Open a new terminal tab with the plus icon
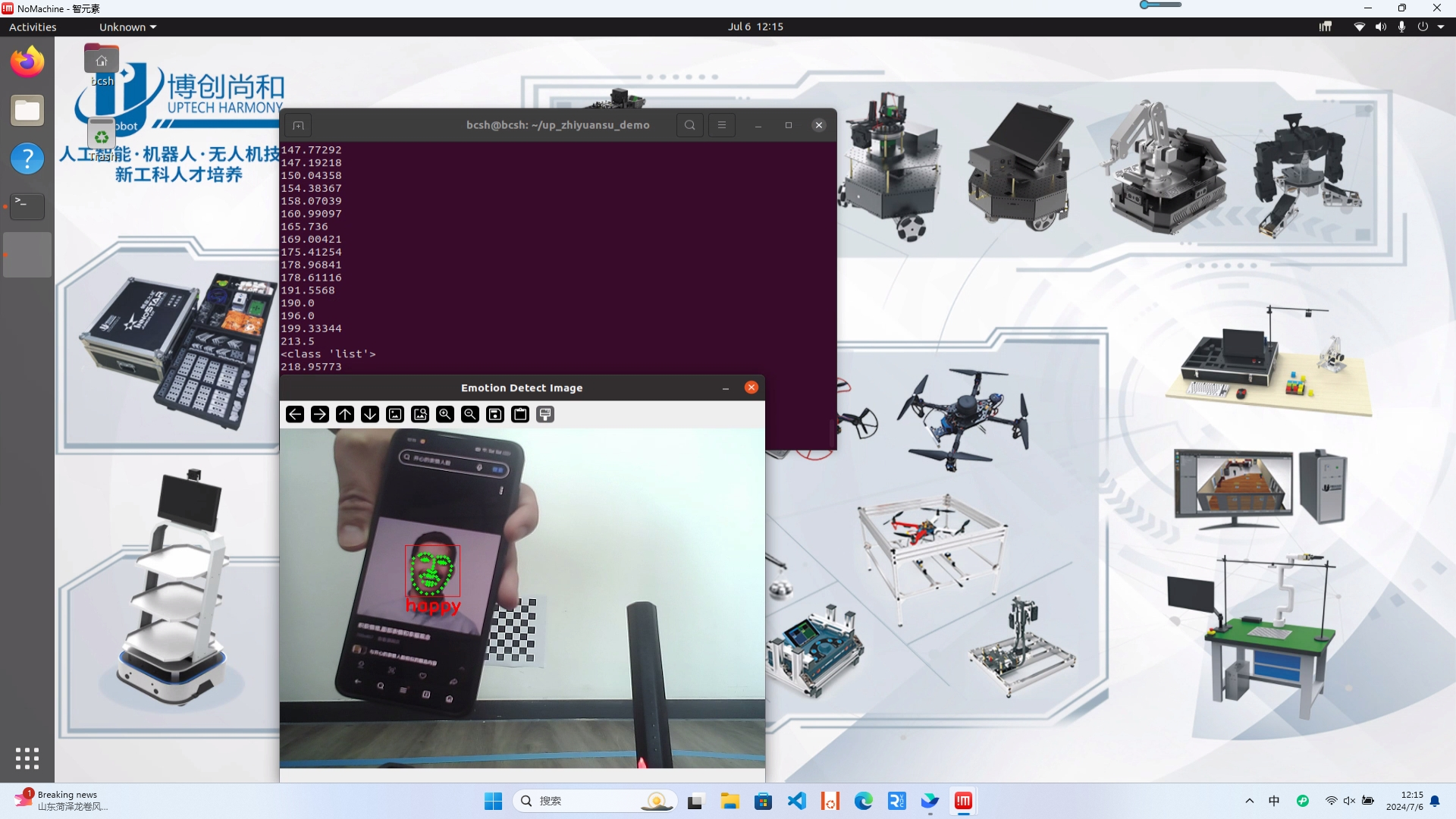1456x819 pixels. 298,125
